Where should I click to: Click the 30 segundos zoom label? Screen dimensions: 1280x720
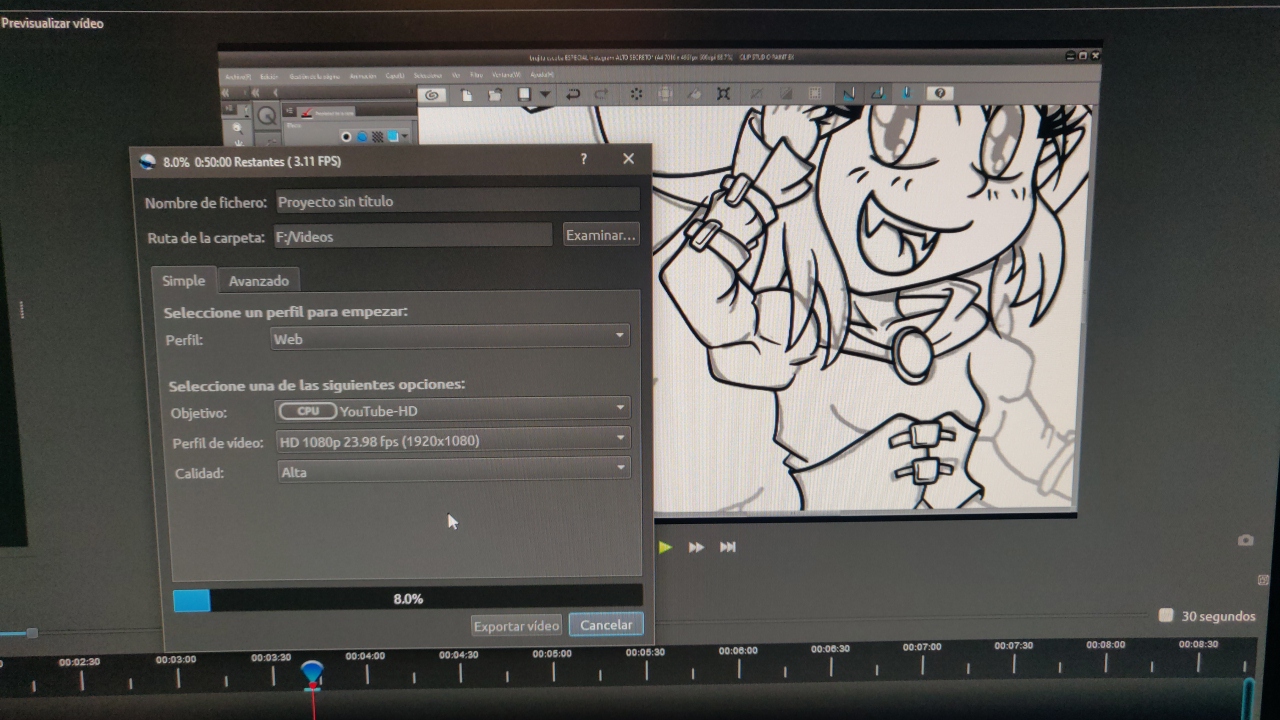tap(1218, 616)
